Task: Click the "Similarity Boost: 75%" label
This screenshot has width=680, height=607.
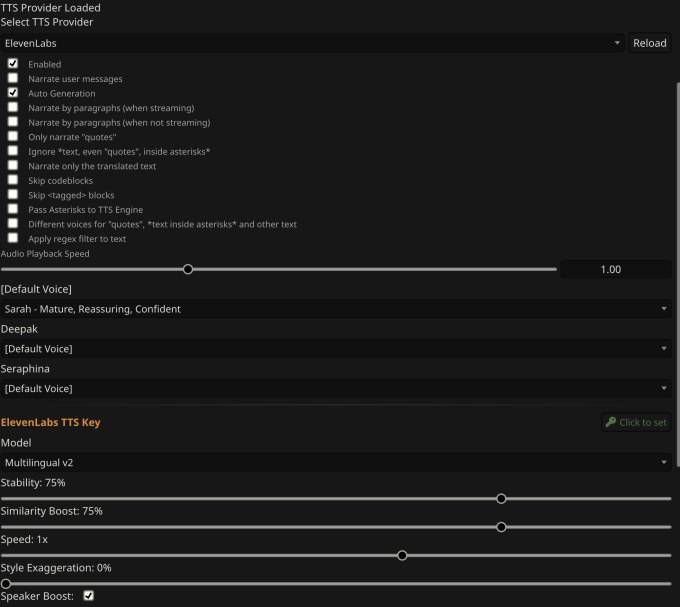Action: [52, 511]
